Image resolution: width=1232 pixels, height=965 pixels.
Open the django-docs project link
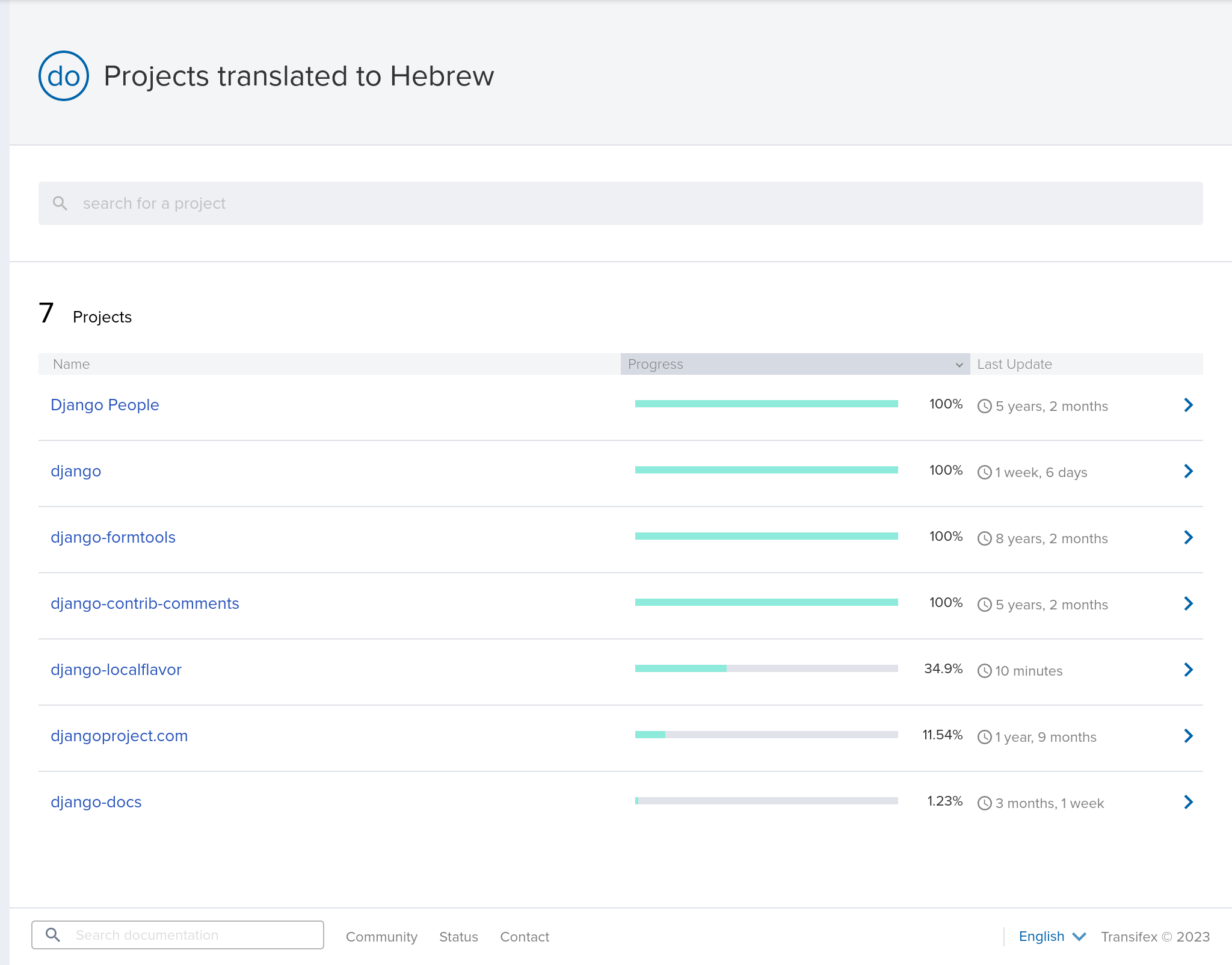tap(96, 802)
